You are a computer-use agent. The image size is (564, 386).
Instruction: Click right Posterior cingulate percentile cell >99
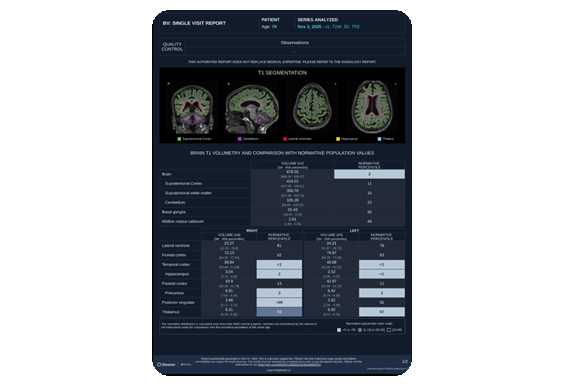point(279,303)
